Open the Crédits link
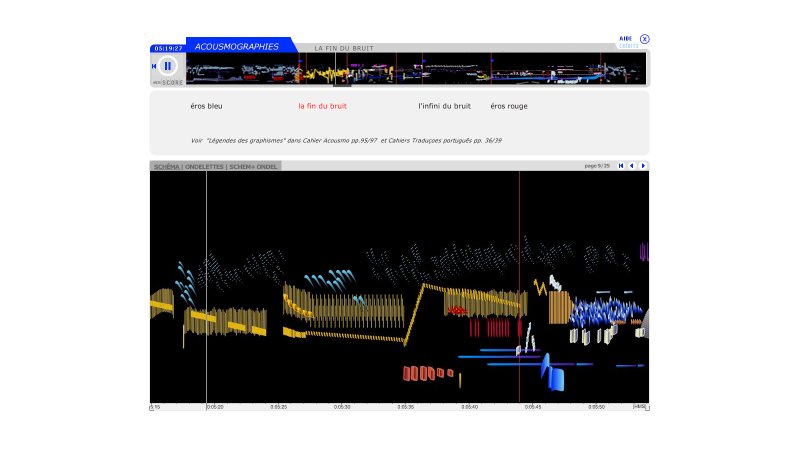 627,45
